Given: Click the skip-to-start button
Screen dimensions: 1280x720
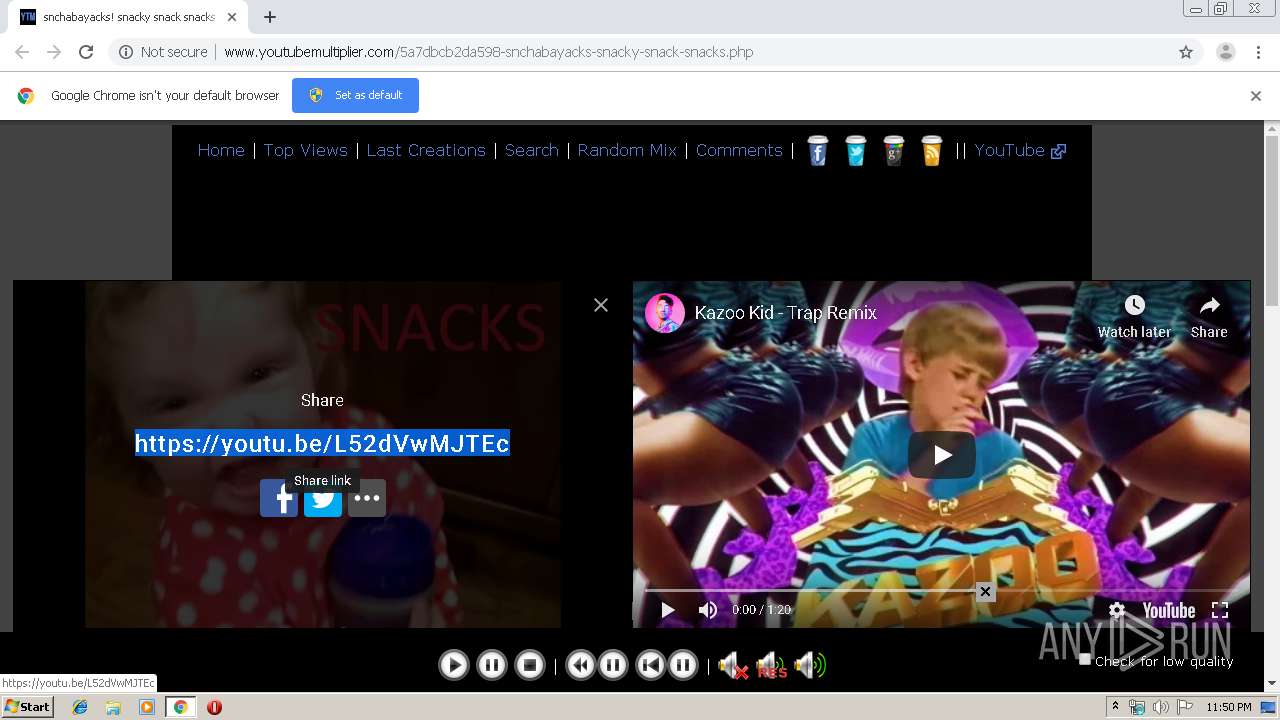Looking at the screenshot, I should 651,665.
